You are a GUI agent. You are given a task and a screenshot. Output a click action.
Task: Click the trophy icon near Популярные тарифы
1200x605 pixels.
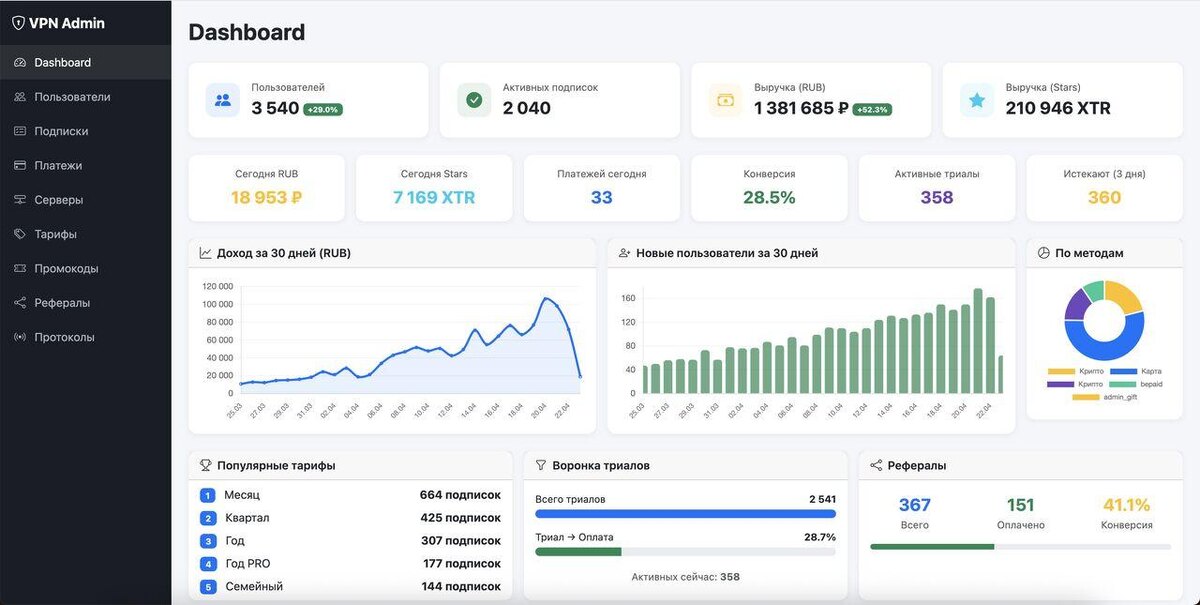pyautogui.click(x=206, y=466)
